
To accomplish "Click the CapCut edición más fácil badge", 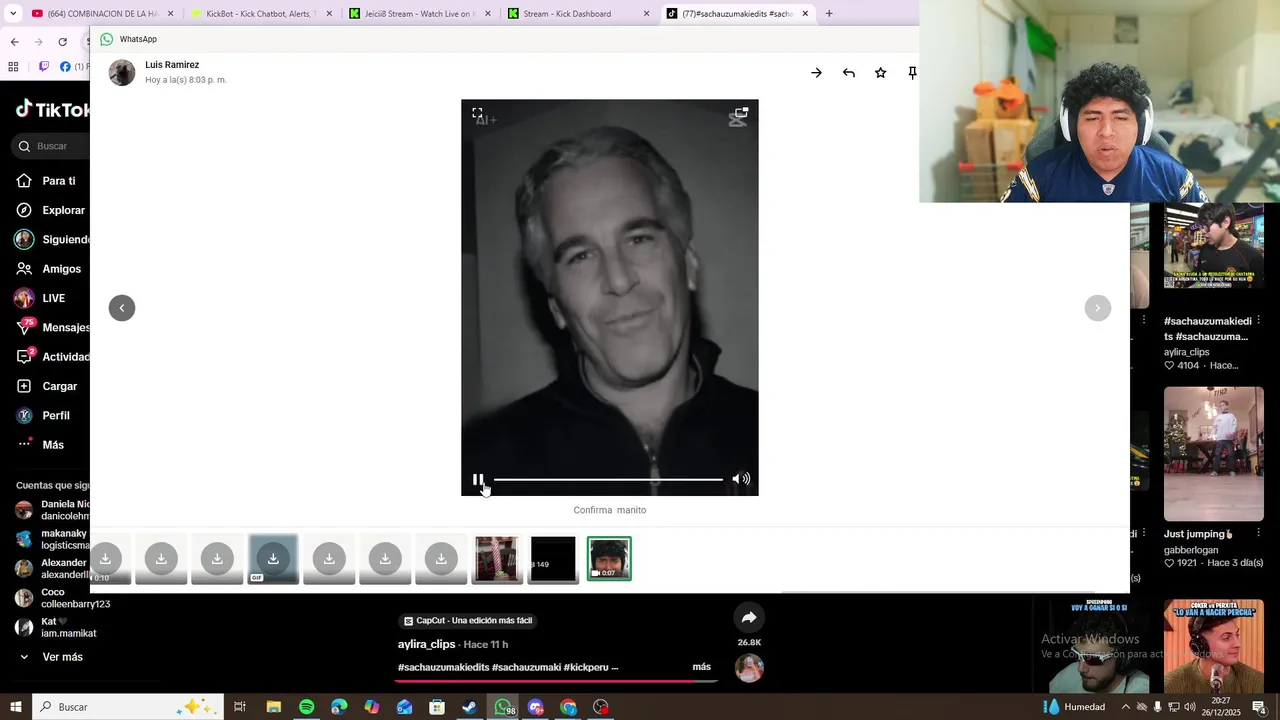I will coord(468,620).
